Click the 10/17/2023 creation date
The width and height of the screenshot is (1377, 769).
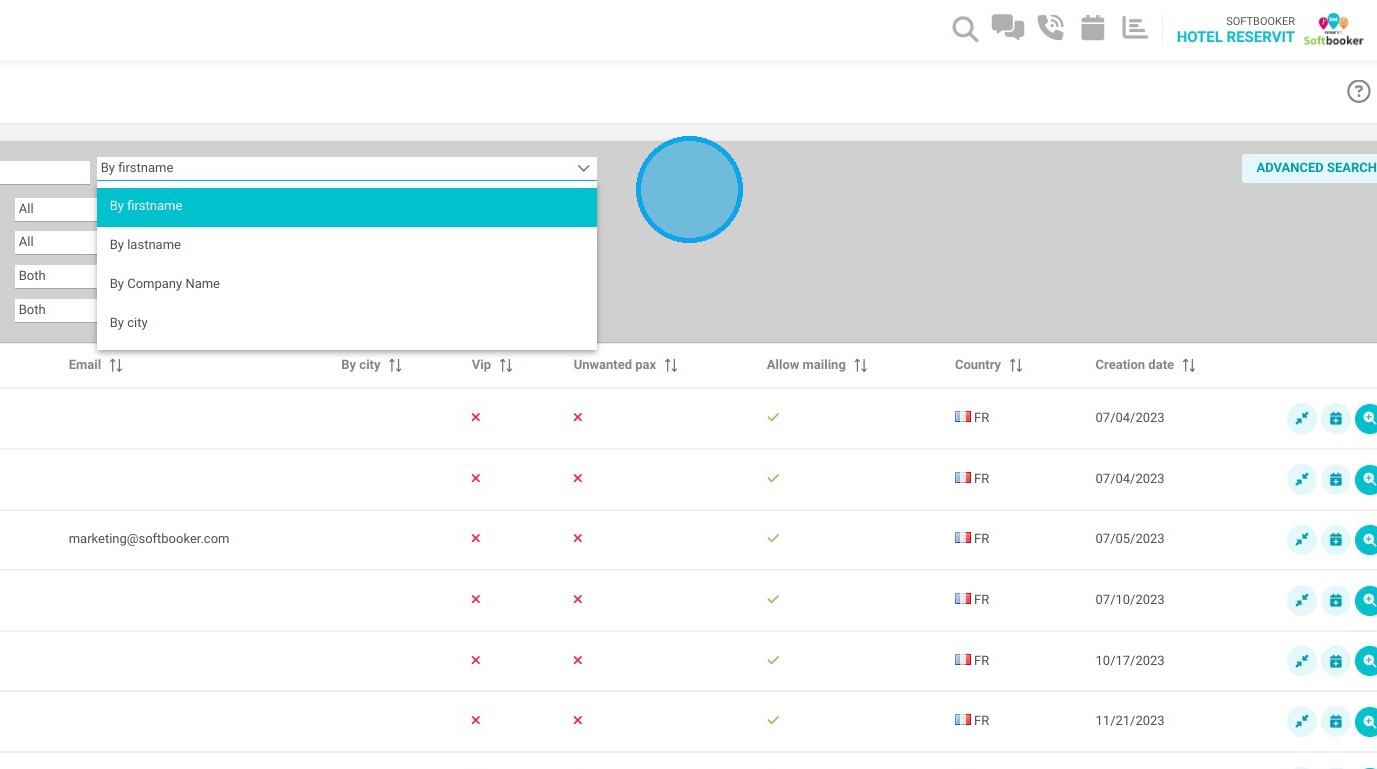[x=1130, y=661]
